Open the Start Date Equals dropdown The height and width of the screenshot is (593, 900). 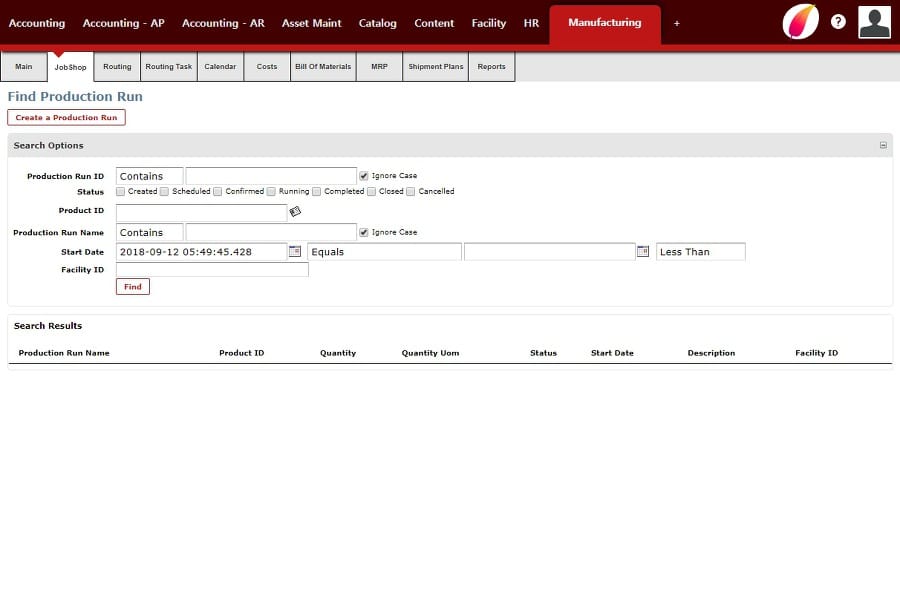[385, 252]
